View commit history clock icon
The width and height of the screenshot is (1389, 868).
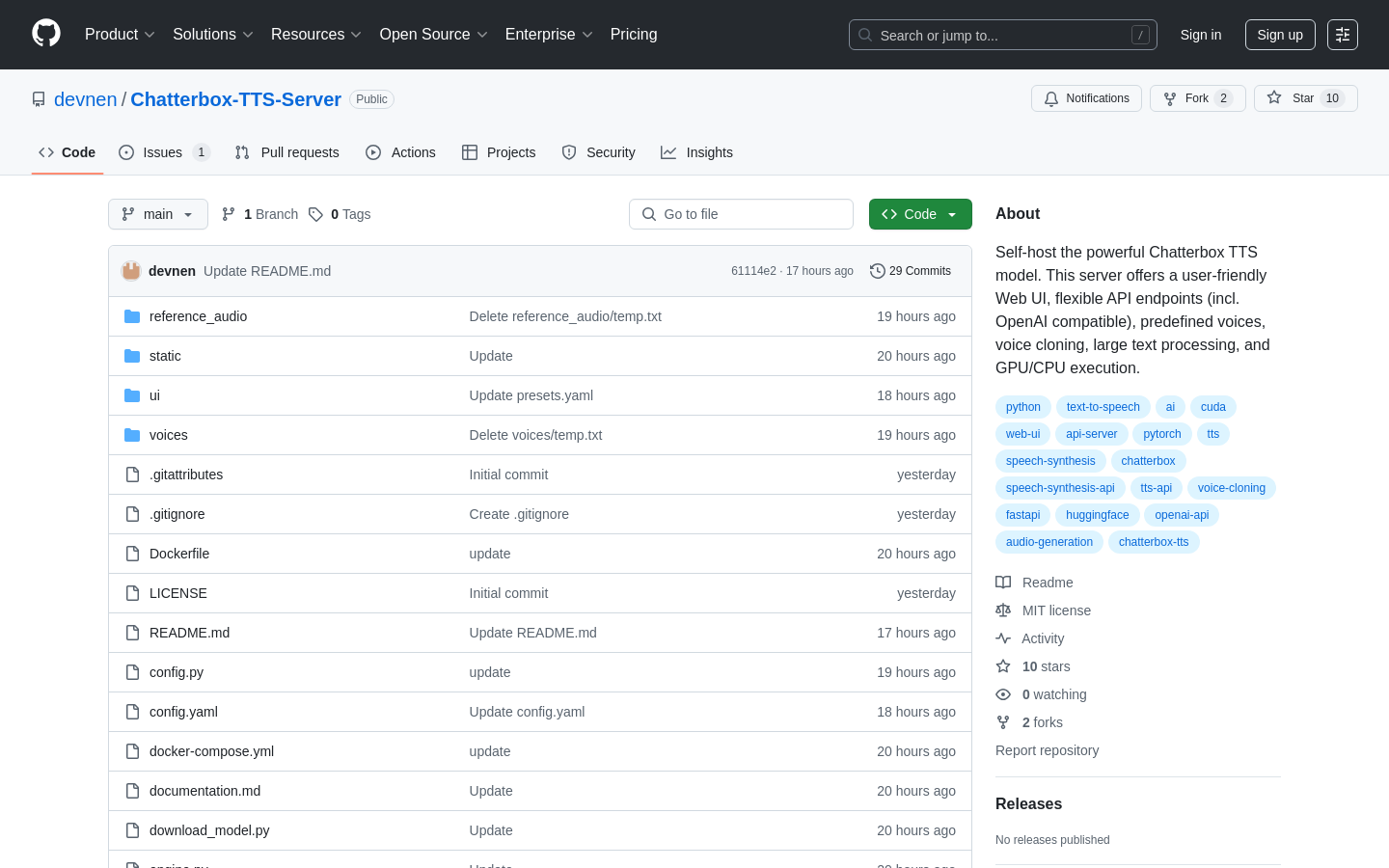(877, 271)
